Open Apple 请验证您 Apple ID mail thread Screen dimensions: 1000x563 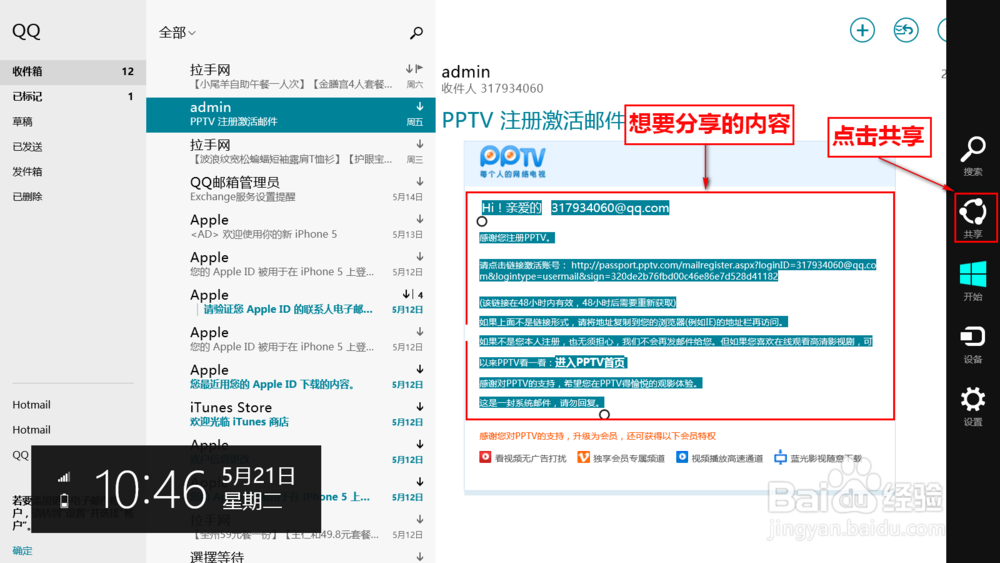[291, 302]
